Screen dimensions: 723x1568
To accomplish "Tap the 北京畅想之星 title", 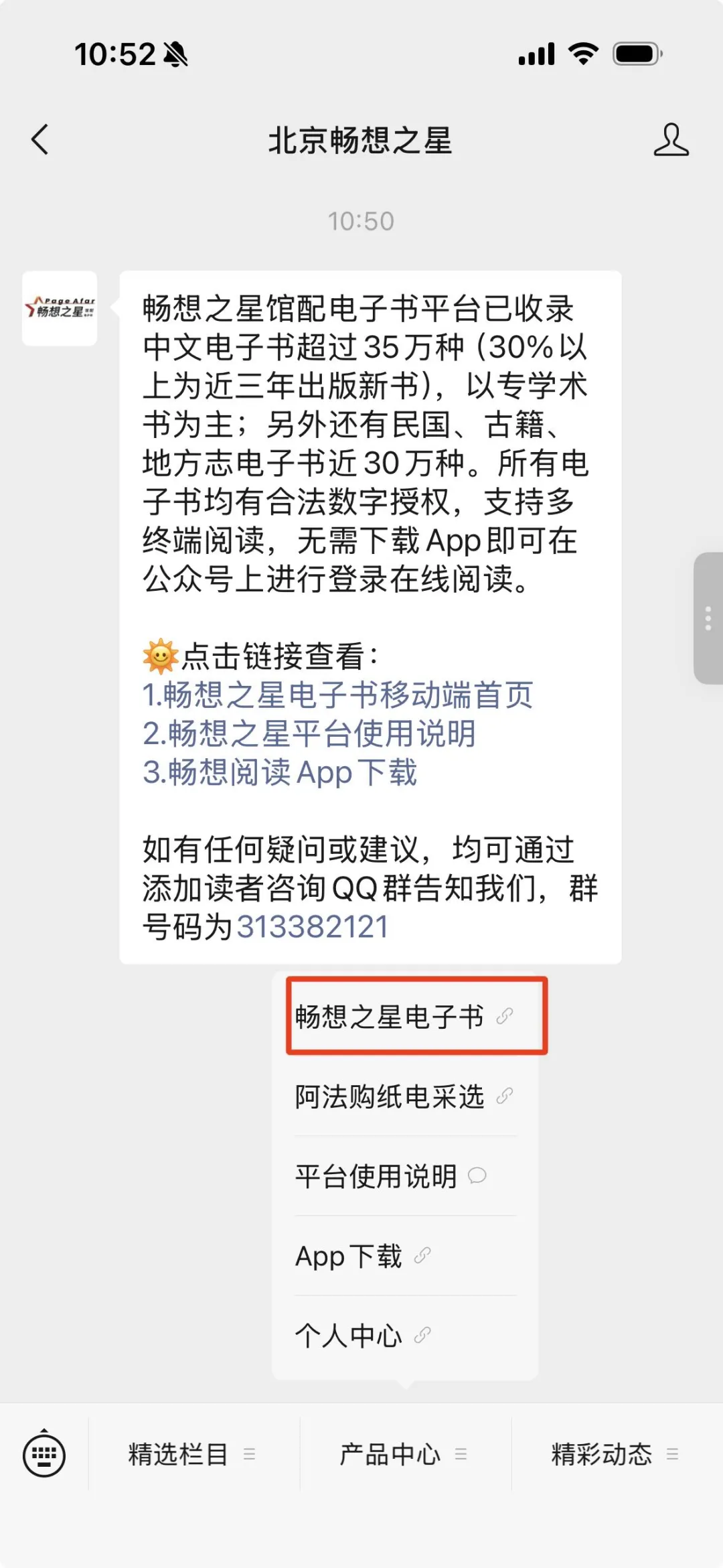I will click(x=360, y=141).
